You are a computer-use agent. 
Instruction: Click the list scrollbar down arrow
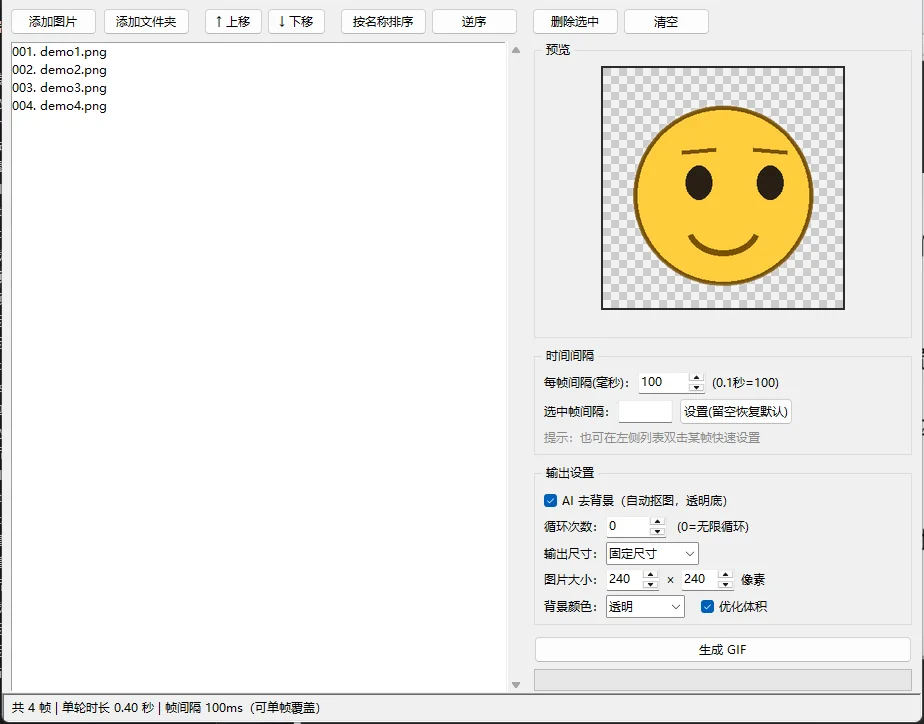coord(516,685)
